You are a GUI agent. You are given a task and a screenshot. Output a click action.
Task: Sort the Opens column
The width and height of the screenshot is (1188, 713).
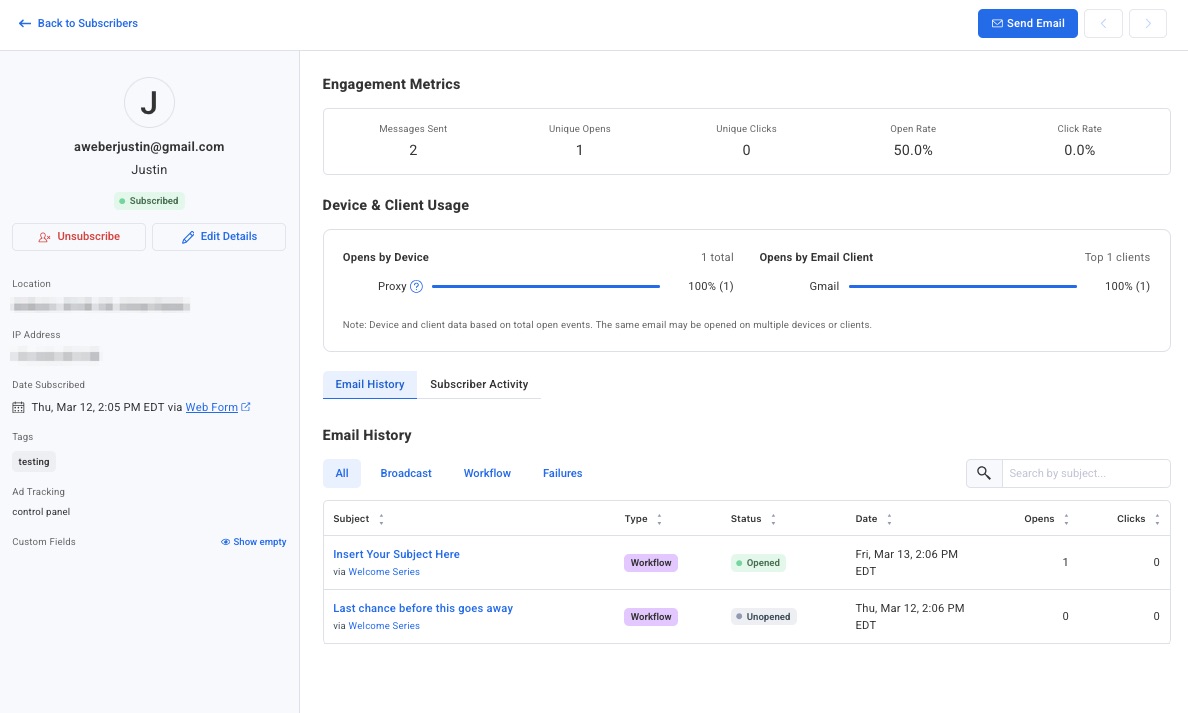click(x=1065, y=519)
